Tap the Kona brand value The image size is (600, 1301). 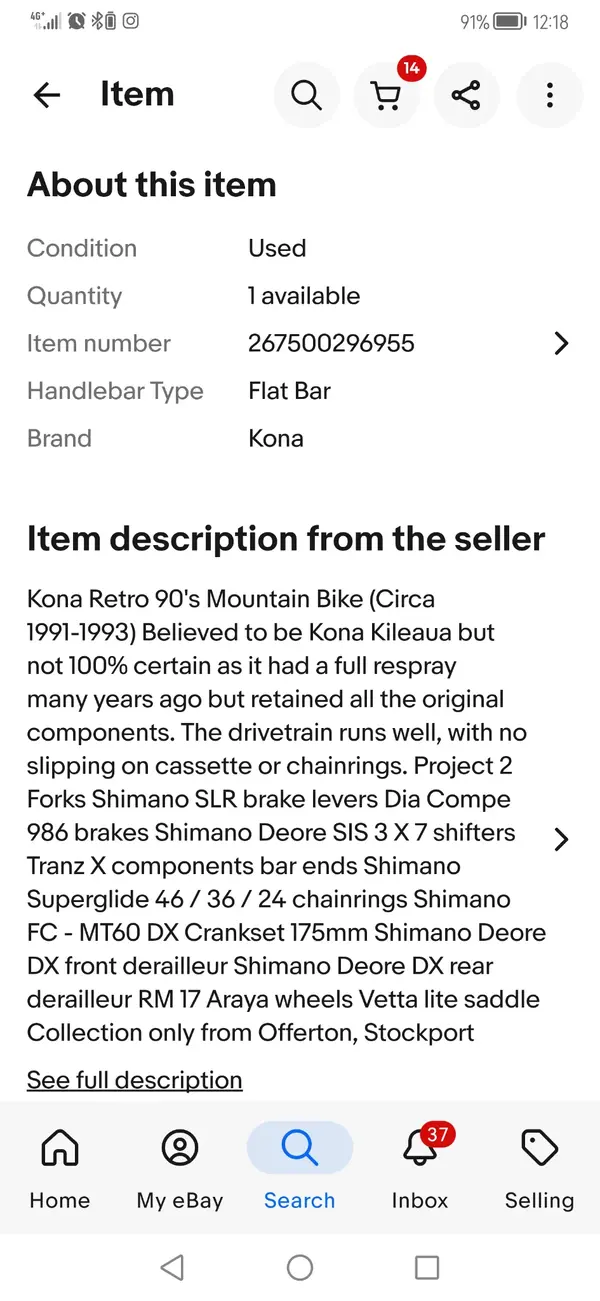(276, 438)
